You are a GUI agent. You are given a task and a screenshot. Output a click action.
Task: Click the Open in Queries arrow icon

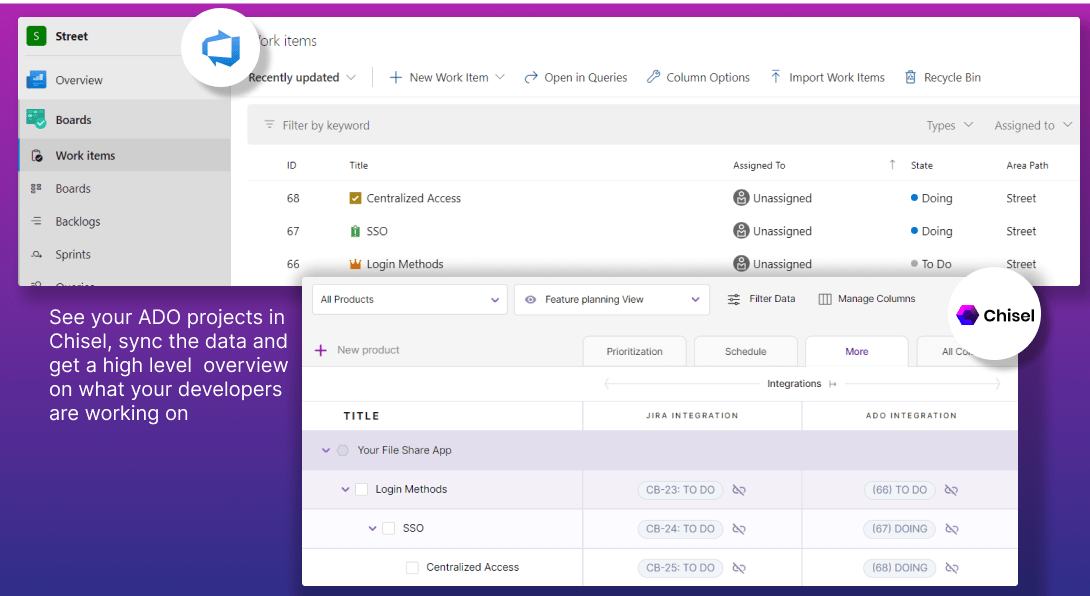click(x=530, y=77)
